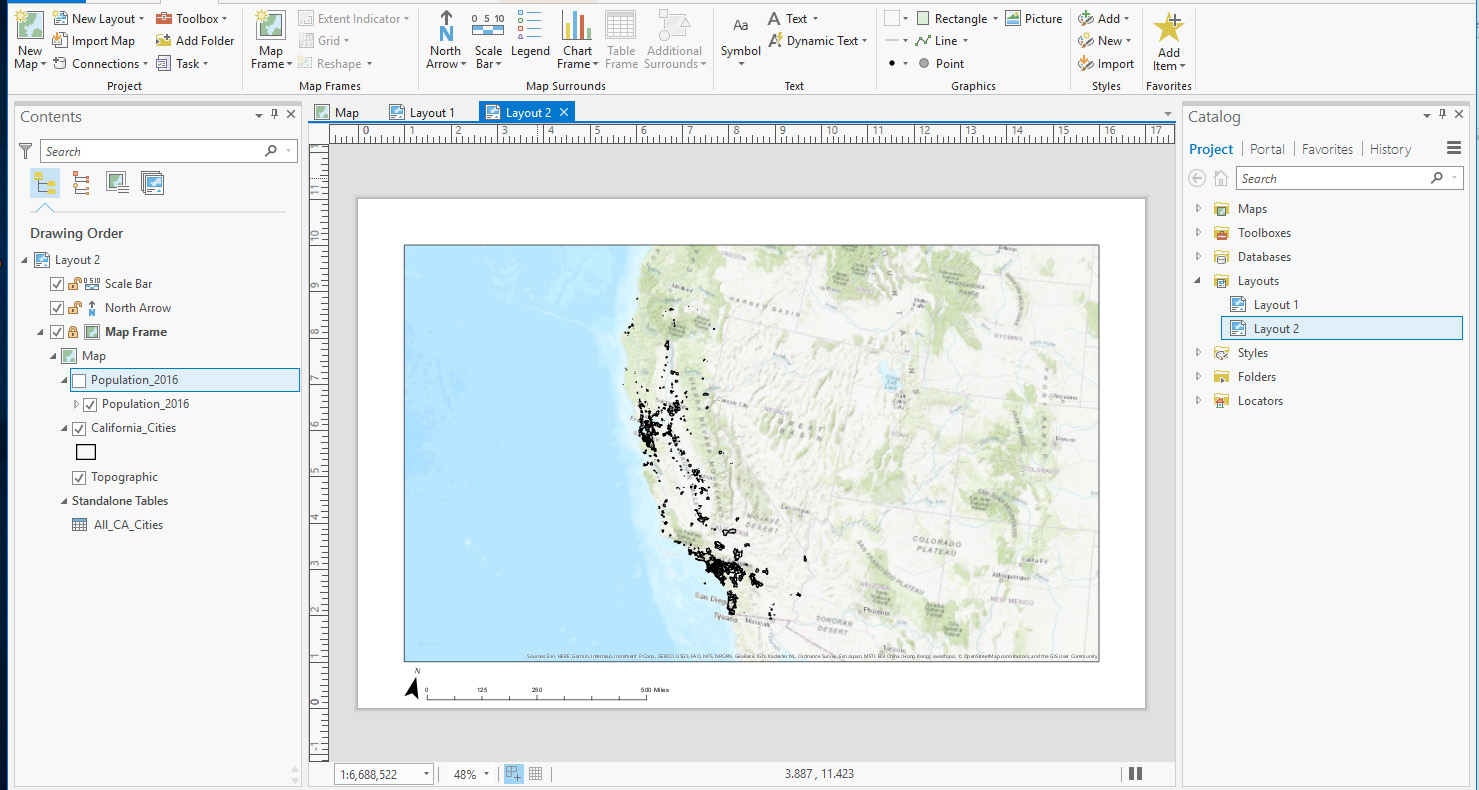Open the Portal tab in Catalog
Image resolution: width=1479 pixels, height=790 pixels.
coord(1267,148)
